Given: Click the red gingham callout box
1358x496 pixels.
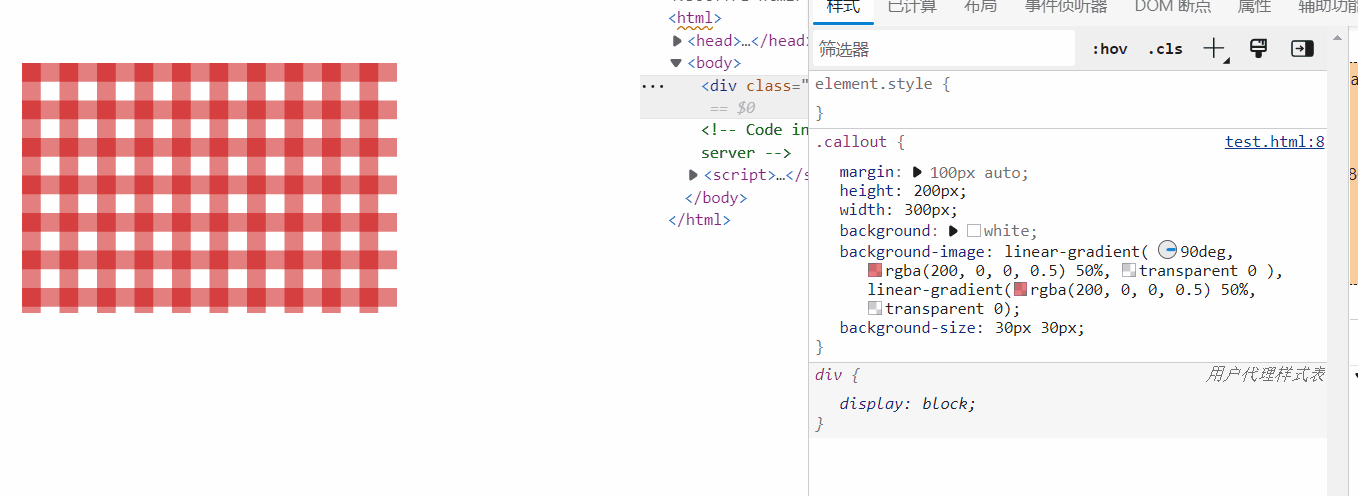Looking at the screenshot, I should [x=209, y=188].
